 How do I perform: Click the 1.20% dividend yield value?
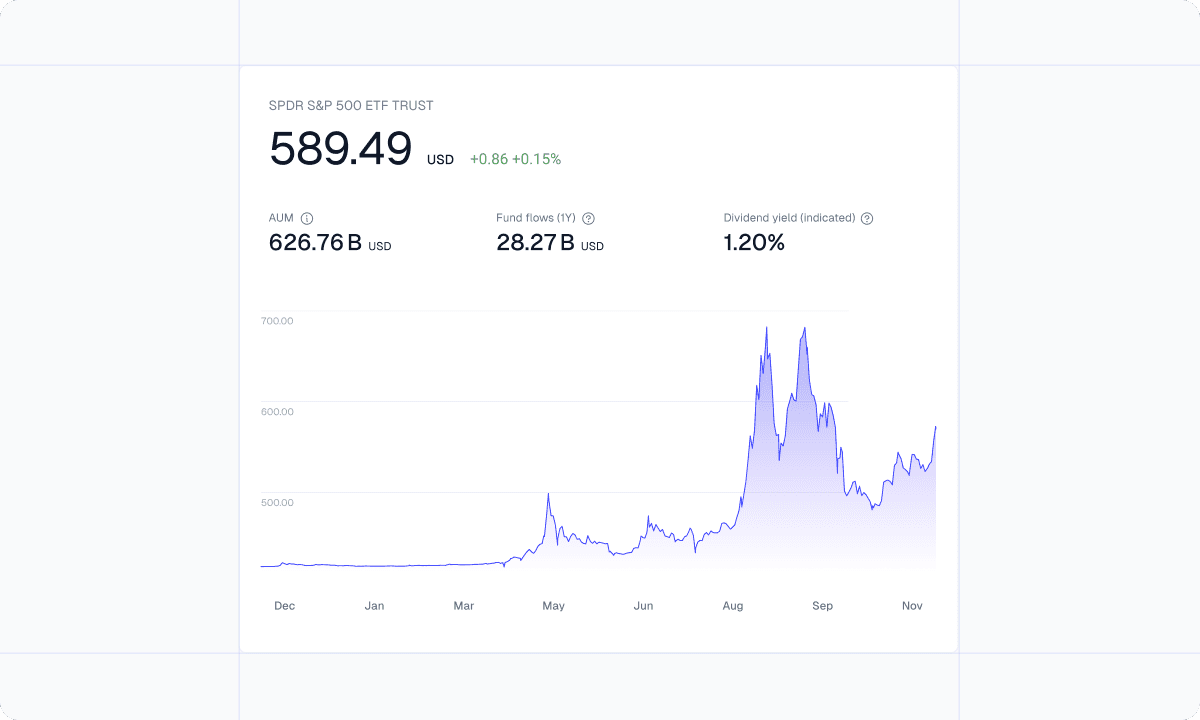754,242
